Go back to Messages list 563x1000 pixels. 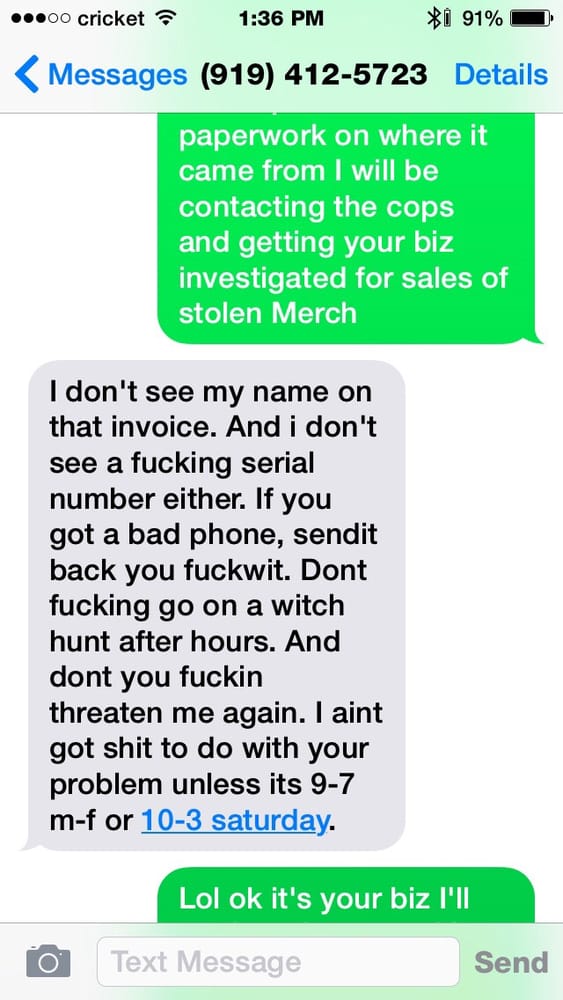point(101,75)
